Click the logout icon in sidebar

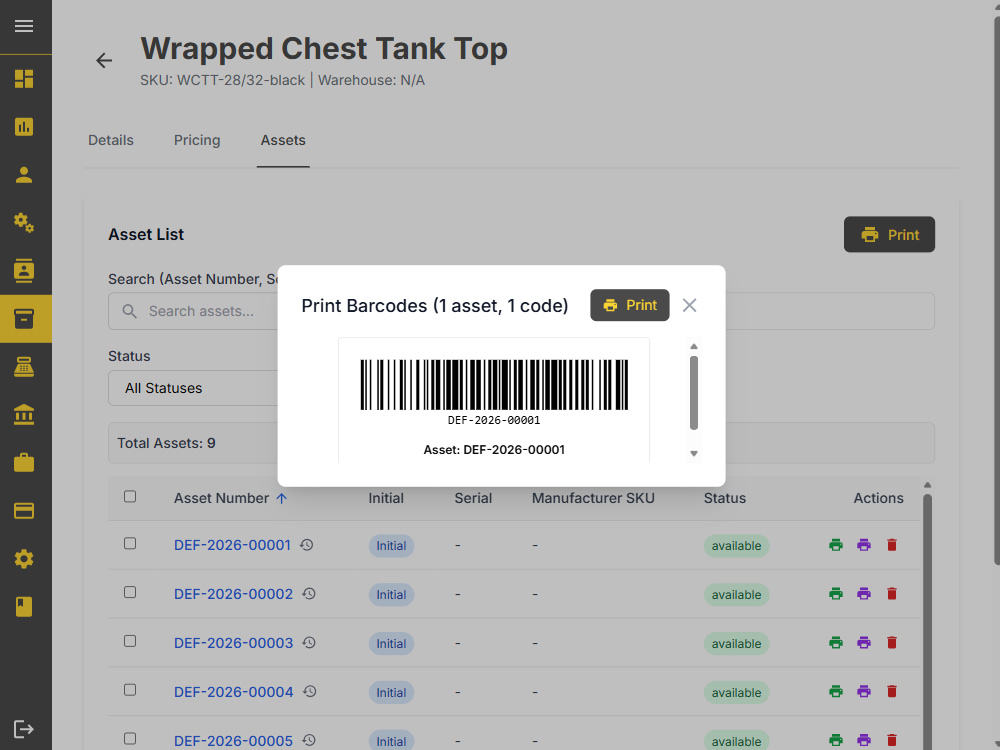24,729
